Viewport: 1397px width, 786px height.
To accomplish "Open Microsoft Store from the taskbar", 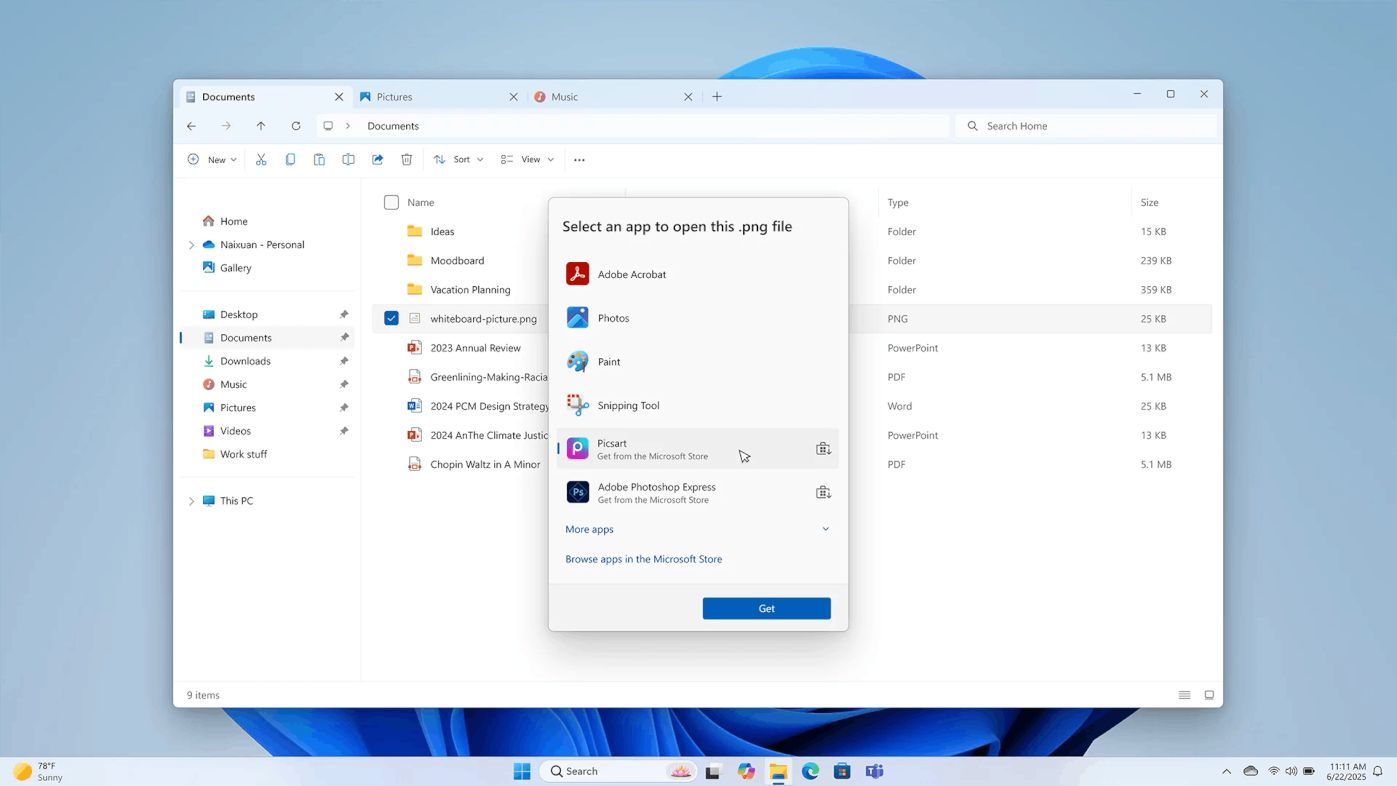I will tap(842, 771).
